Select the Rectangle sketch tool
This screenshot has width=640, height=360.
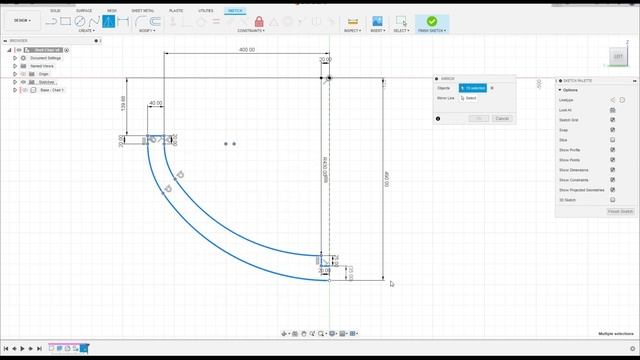pyautogui.click(x=65, y=21)
